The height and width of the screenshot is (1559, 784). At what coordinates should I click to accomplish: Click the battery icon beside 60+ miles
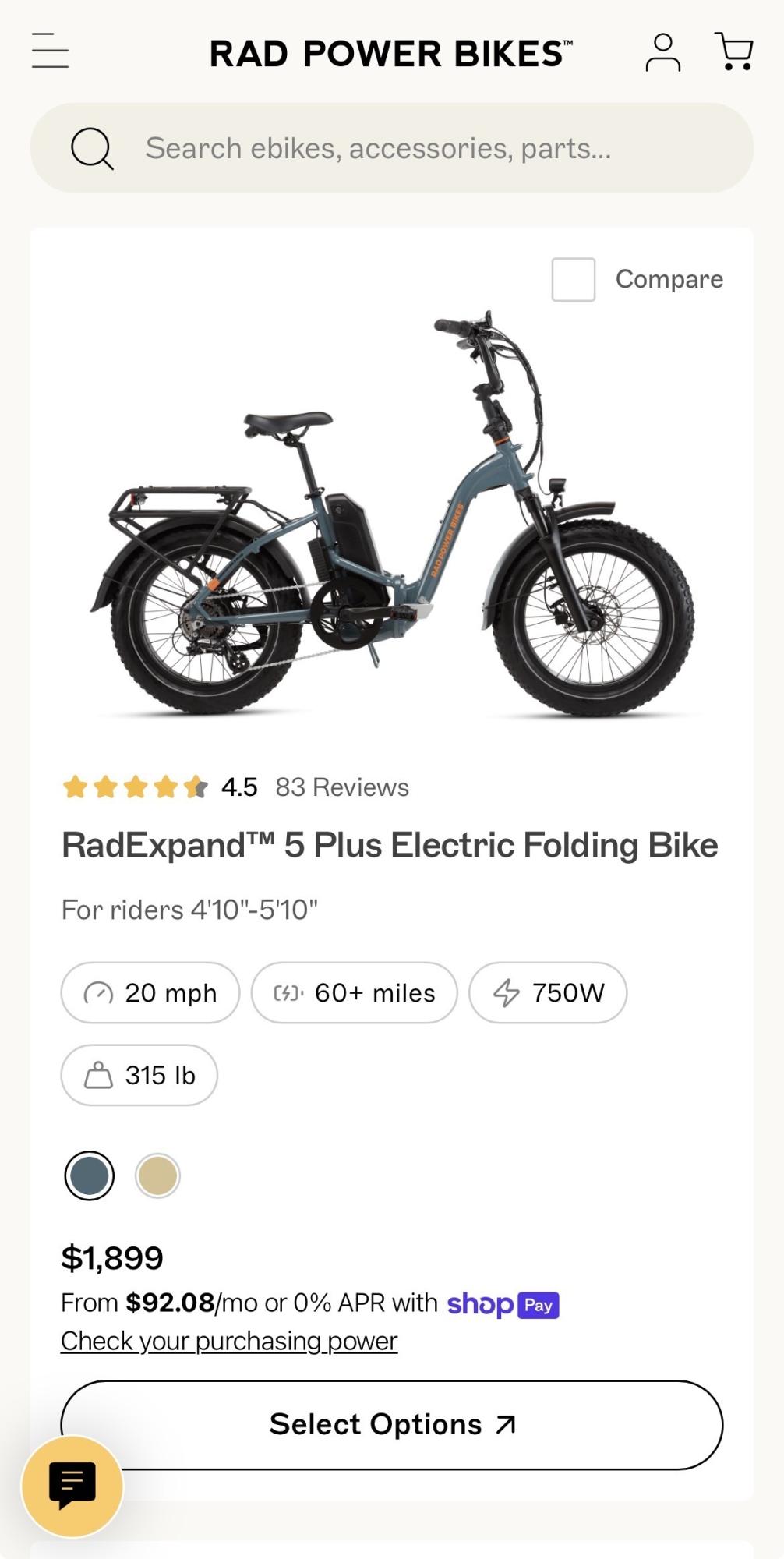point(289,992)
